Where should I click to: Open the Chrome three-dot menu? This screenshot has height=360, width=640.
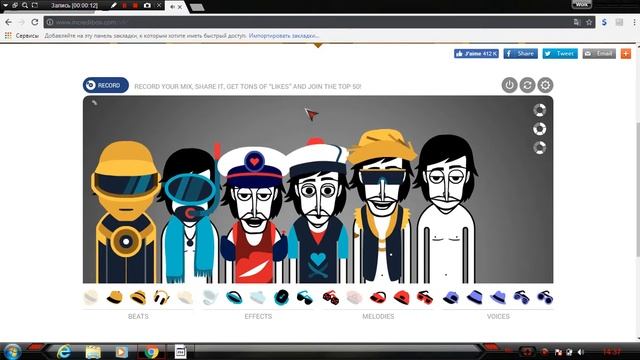click(x=634, y=22)
